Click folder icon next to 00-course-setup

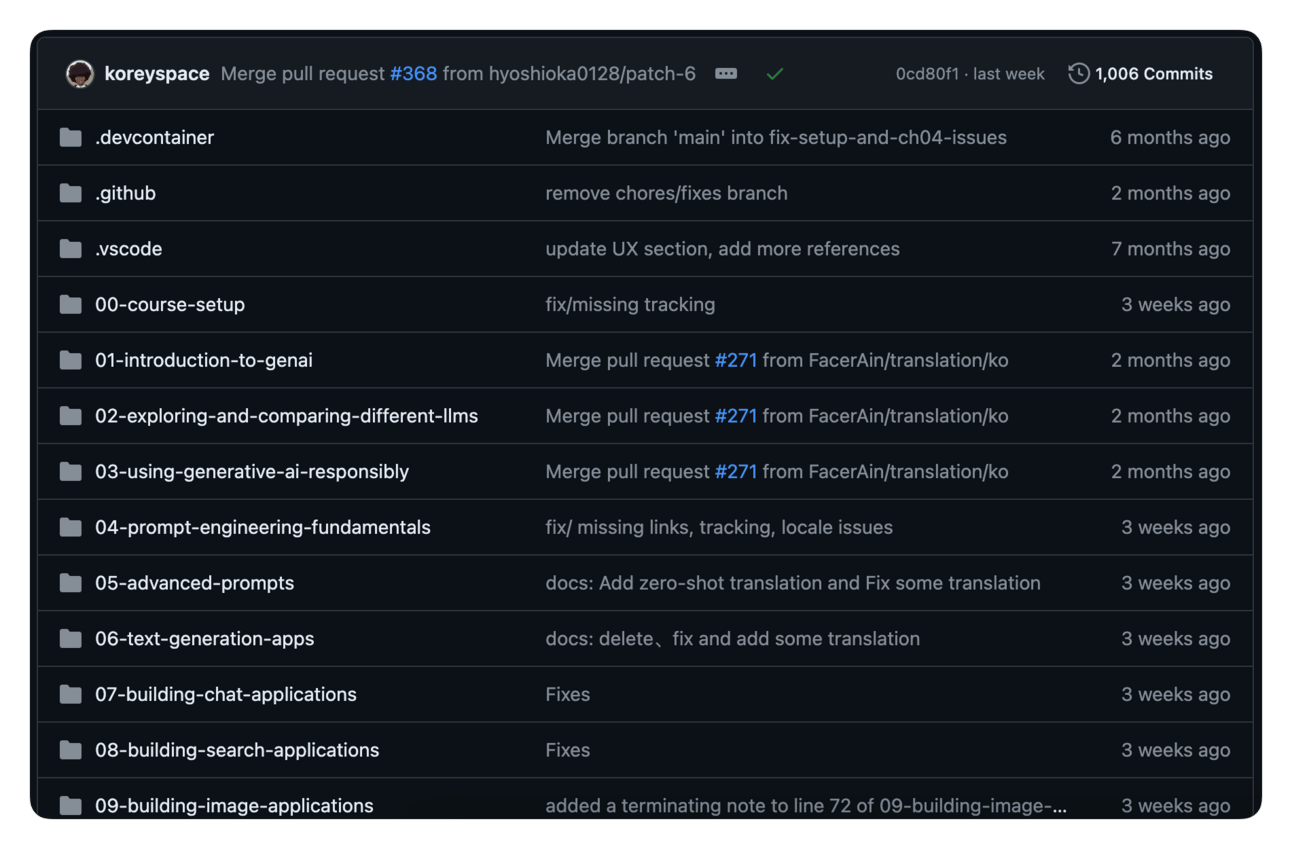click(x=70, y=305)
